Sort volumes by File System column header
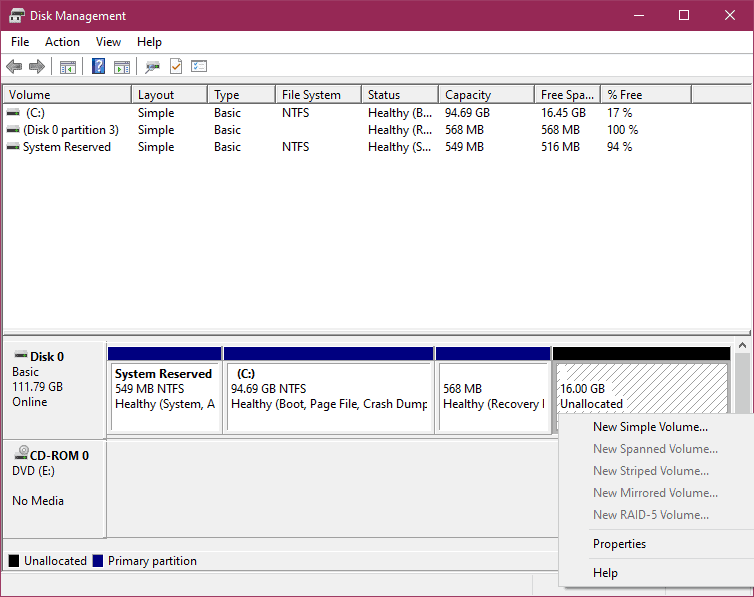Screen dimensions: 754x597 coord(311,95)
